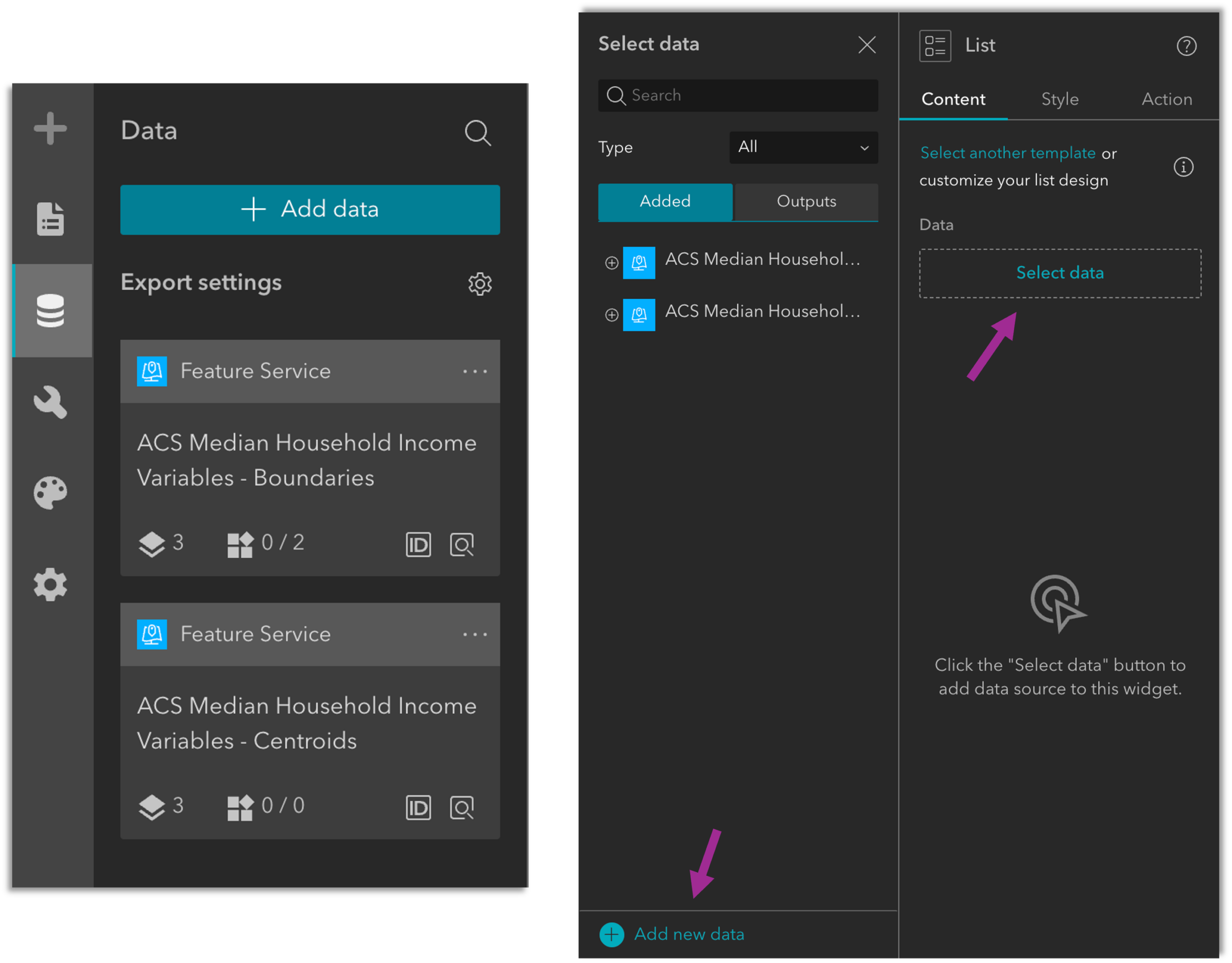Open the page outline panel icon

51,219
